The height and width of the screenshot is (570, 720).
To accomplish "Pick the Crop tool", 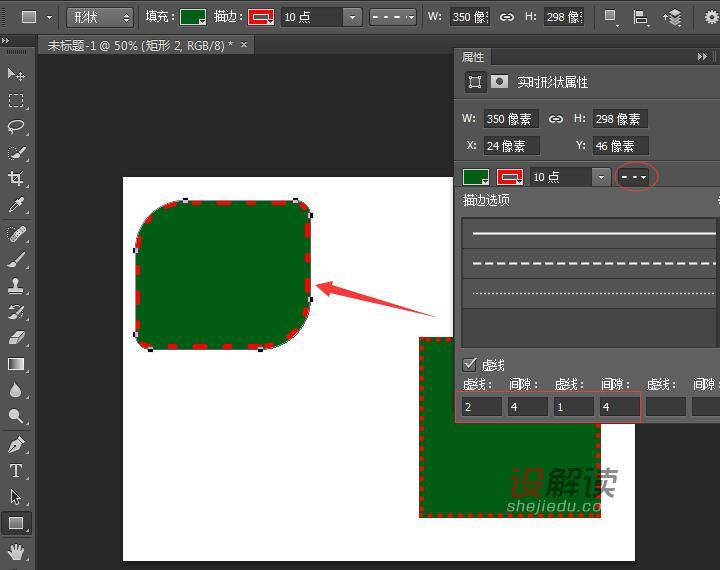I will 16,179.
